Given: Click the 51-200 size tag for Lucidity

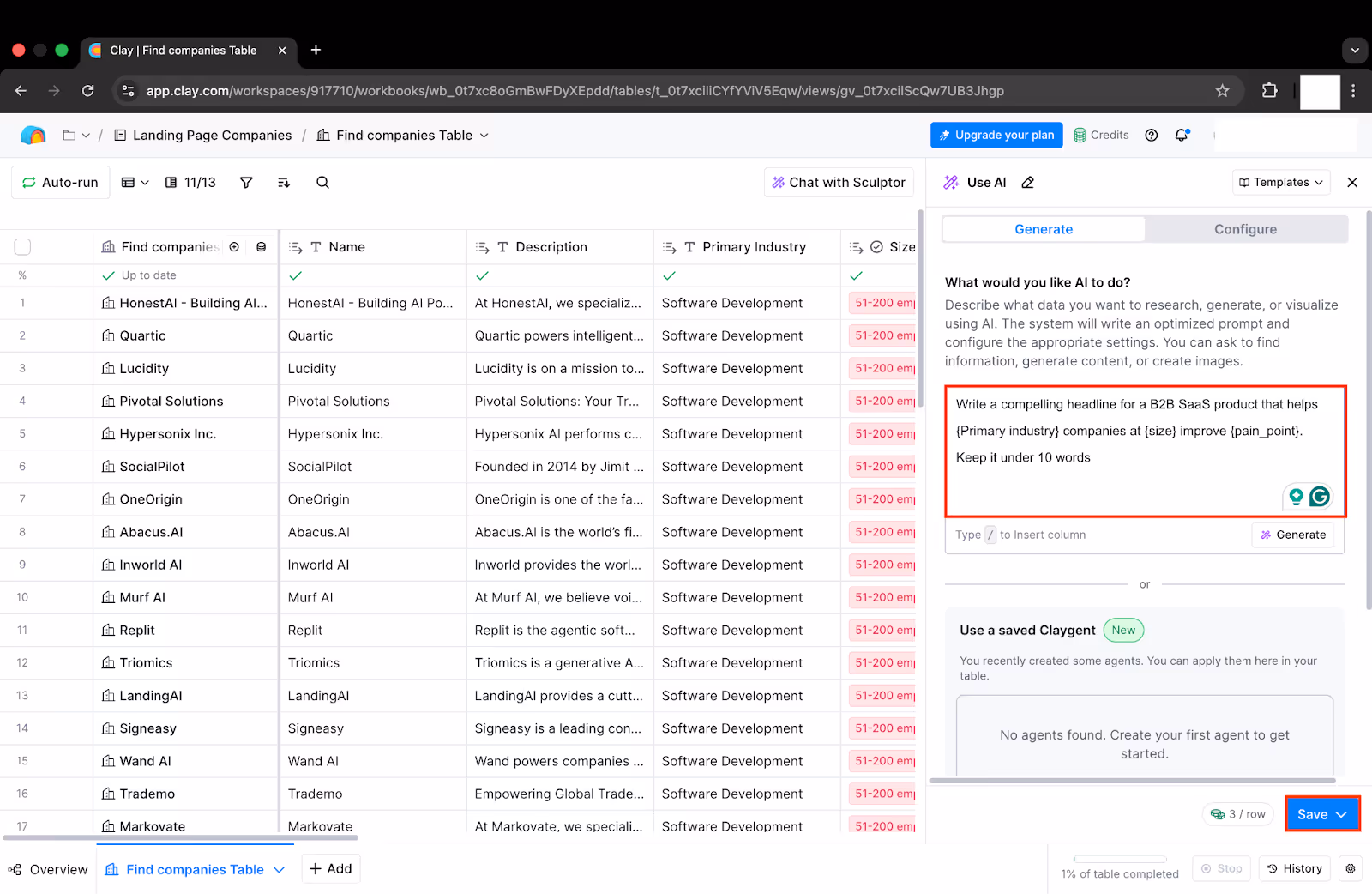Looking at the screenshot, I should (882, 368).
